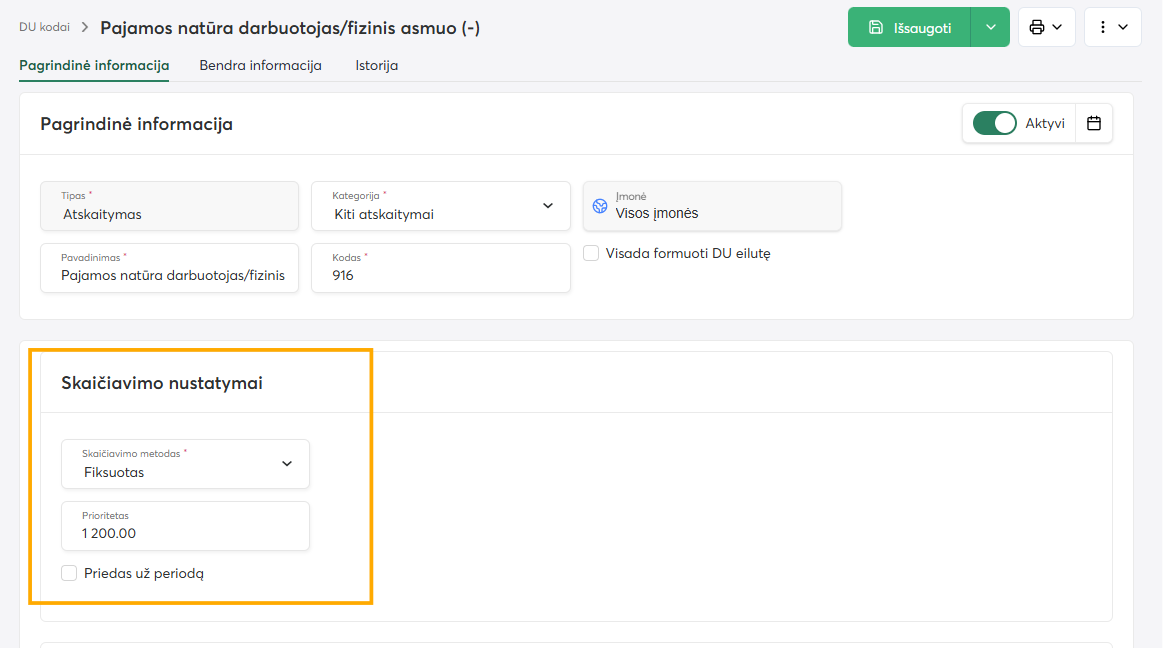Click the floppy disk icon on Išsaugoti
Image resolution: width=1163 pixels, height=648 pixels.
click(876, 27)
